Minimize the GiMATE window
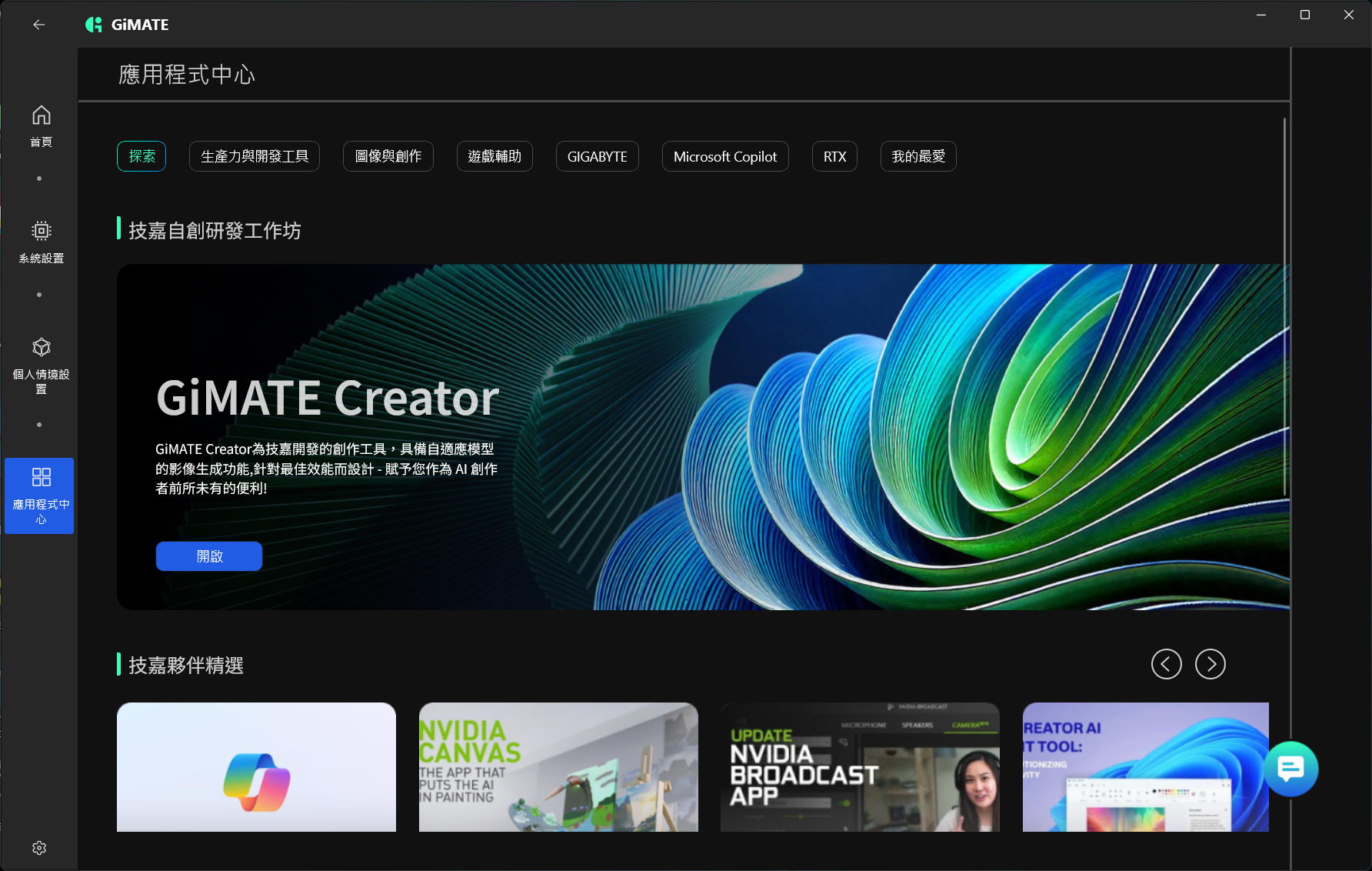Viewport: 1372px width, 871px height. (1261, 15)
